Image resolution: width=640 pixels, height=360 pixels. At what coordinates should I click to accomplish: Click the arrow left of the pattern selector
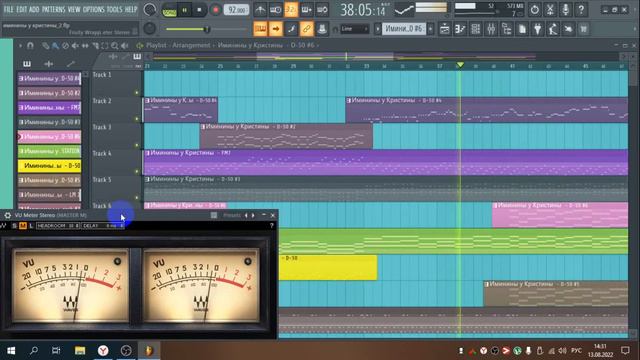(x=378, y=29)
